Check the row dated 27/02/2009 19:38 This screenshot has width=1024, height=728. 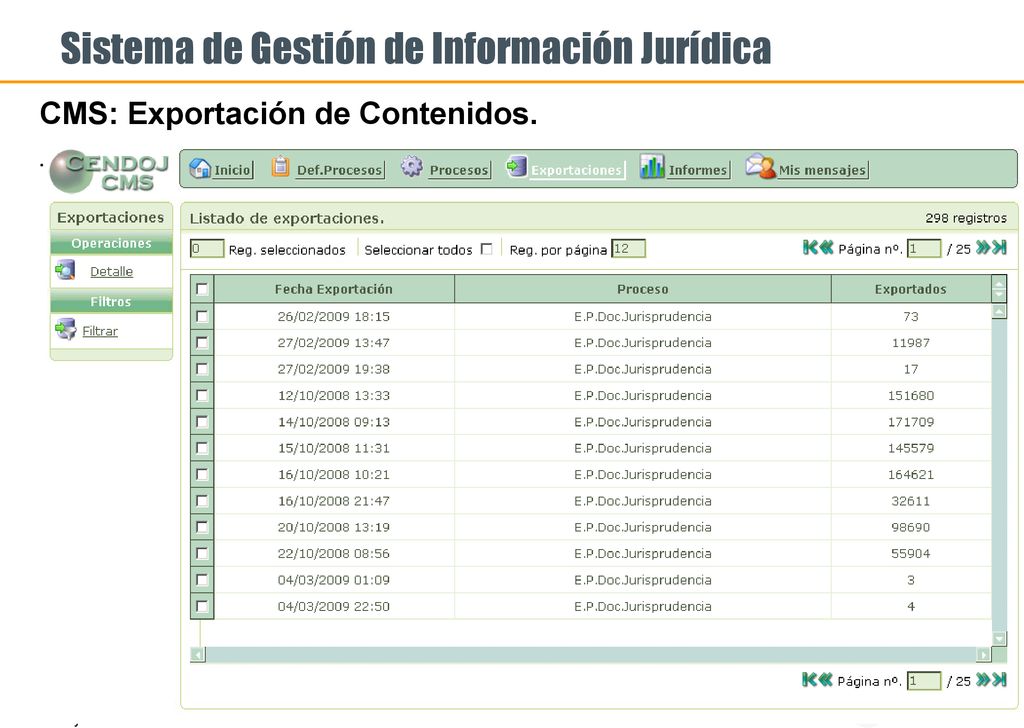202,369
